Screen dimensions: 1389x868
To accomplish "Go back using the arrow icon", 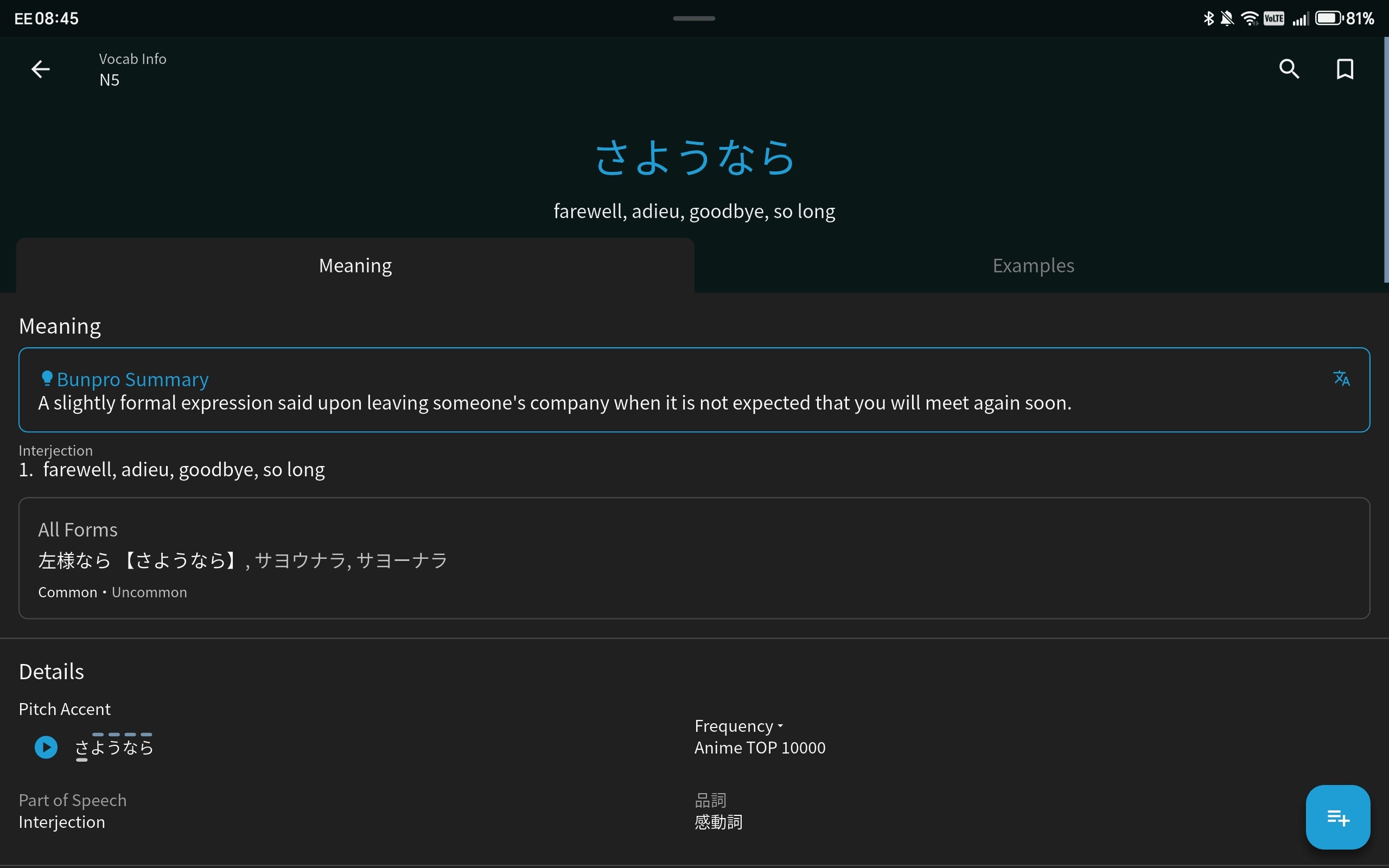I will [x=40, y=69].
